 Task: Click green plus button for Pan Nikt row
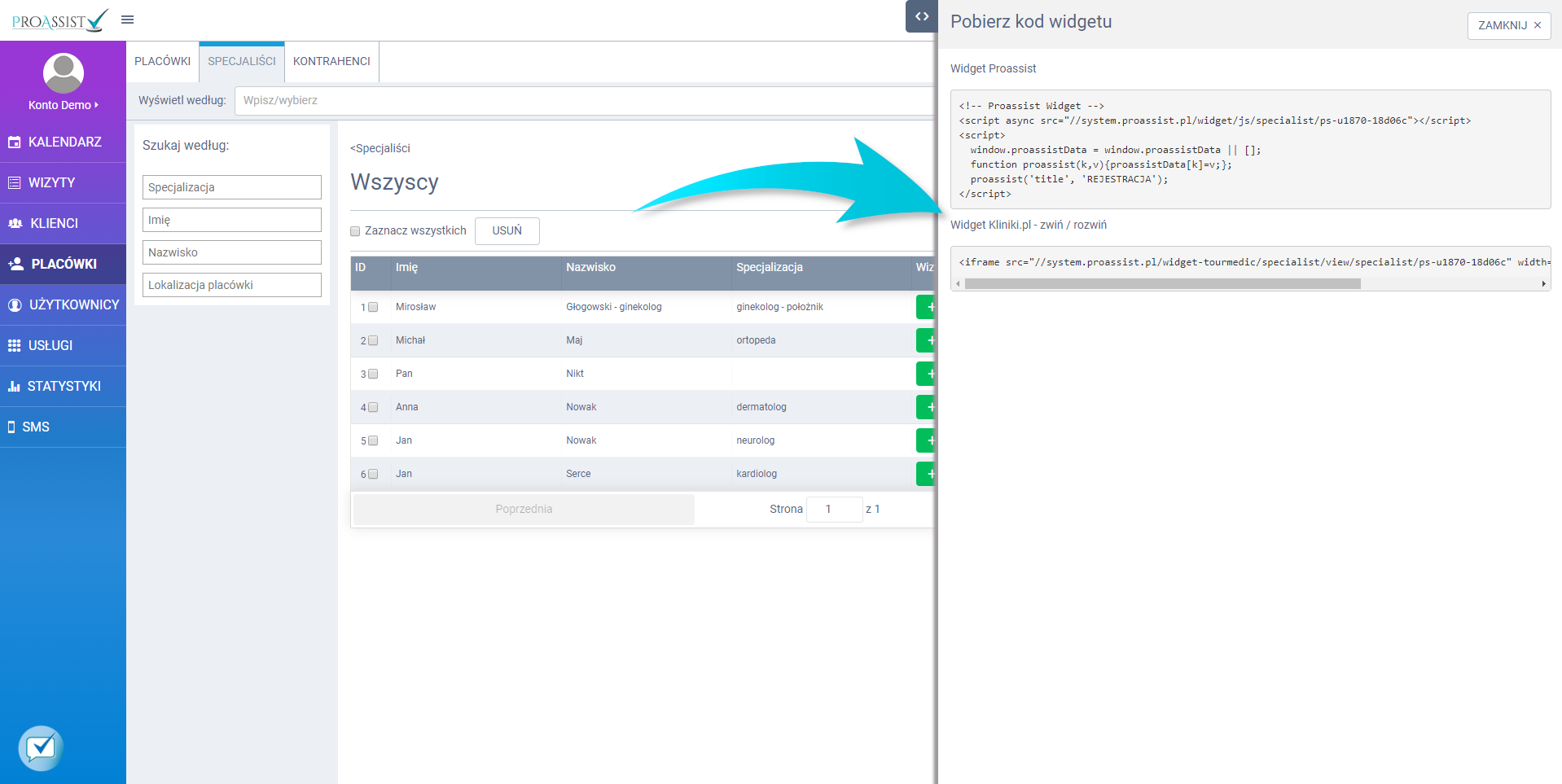pyautogui.click(x=926, y=374)
